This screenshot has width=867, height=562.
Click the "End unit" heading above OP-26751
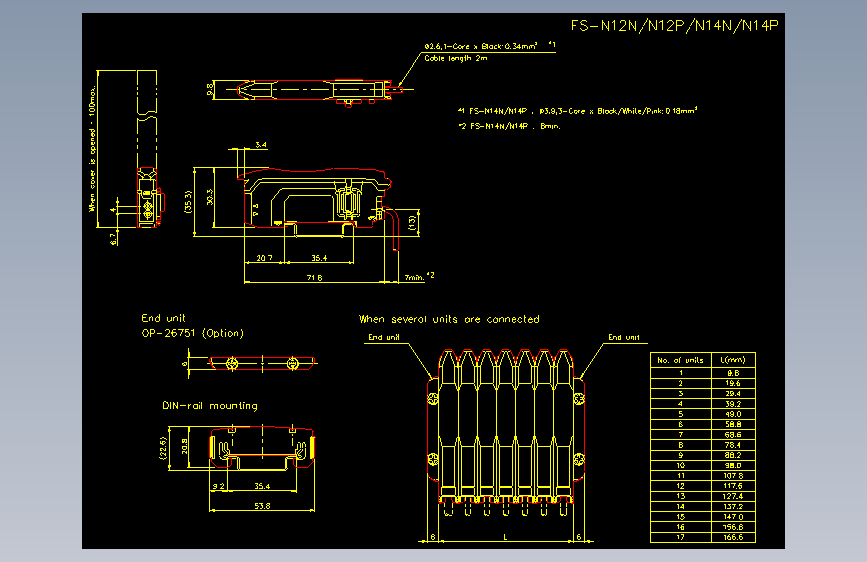[x=163, y=318]
